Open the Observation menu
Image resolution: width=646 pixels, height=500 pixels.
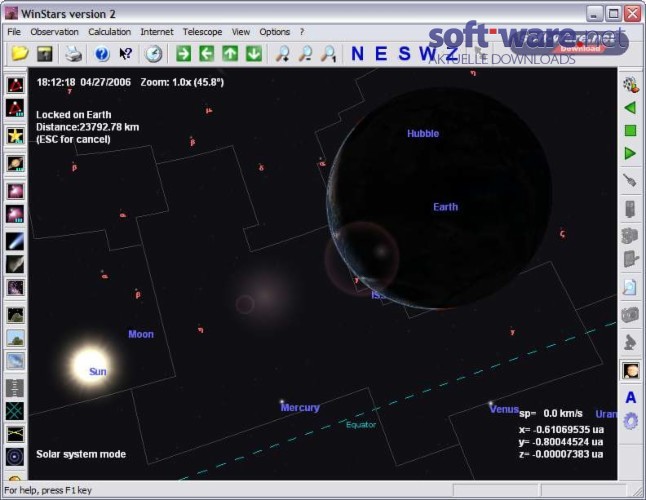click(x=54, y=32)
